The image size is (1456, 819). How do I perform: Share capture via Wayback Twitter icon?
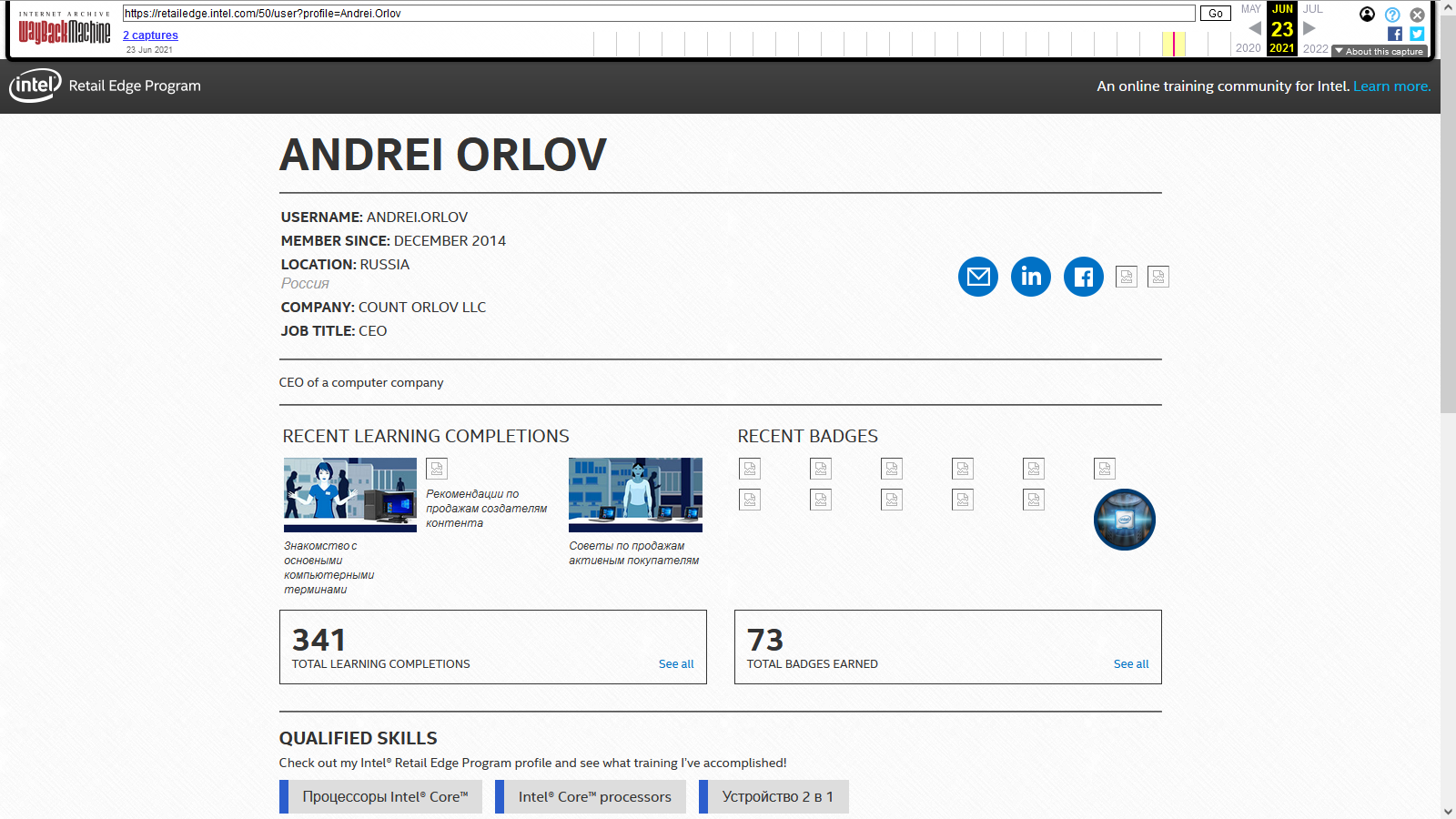[1417, 34]
